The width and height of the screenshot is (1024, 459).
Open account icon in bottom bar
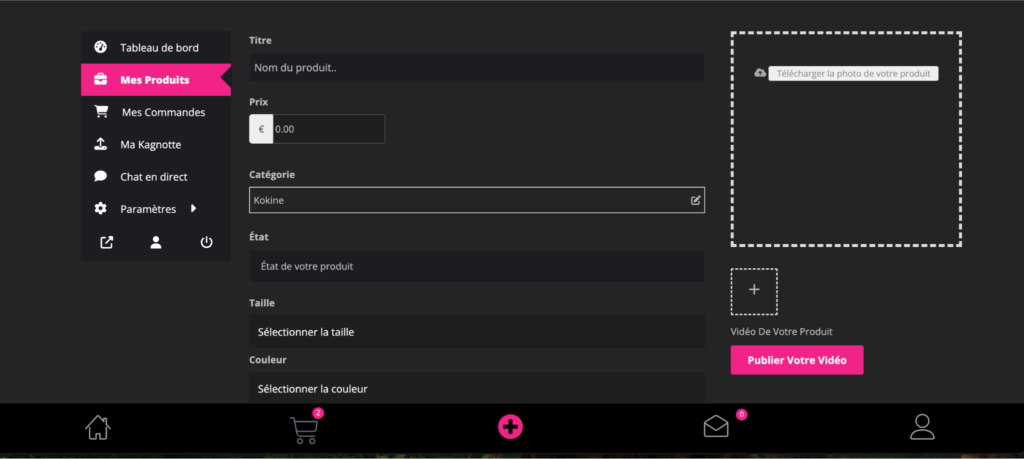click(x=922, y=427)
